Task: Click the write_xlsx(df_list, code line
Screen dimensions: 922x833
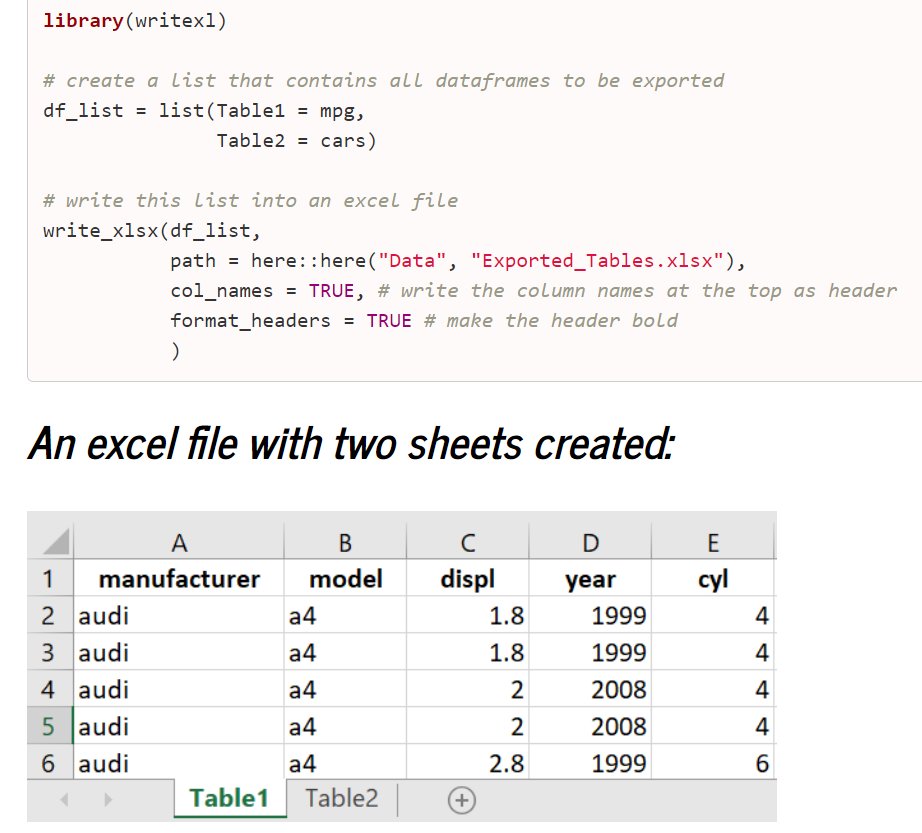Action: (x=152, y=230)
